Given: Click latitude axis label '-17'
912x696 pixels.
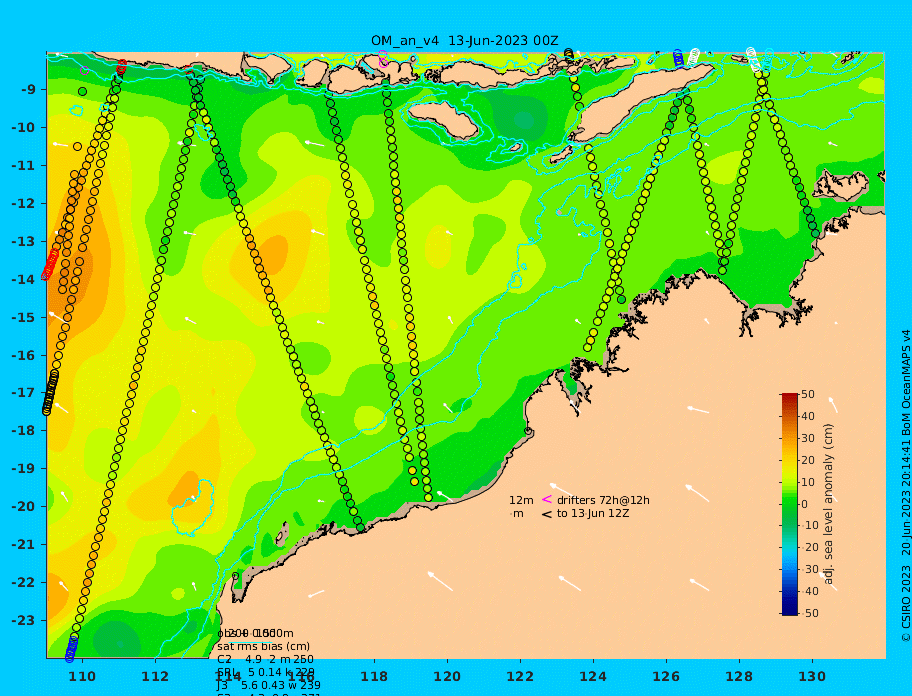Looking at the screenshot, I should pos(23,393).
